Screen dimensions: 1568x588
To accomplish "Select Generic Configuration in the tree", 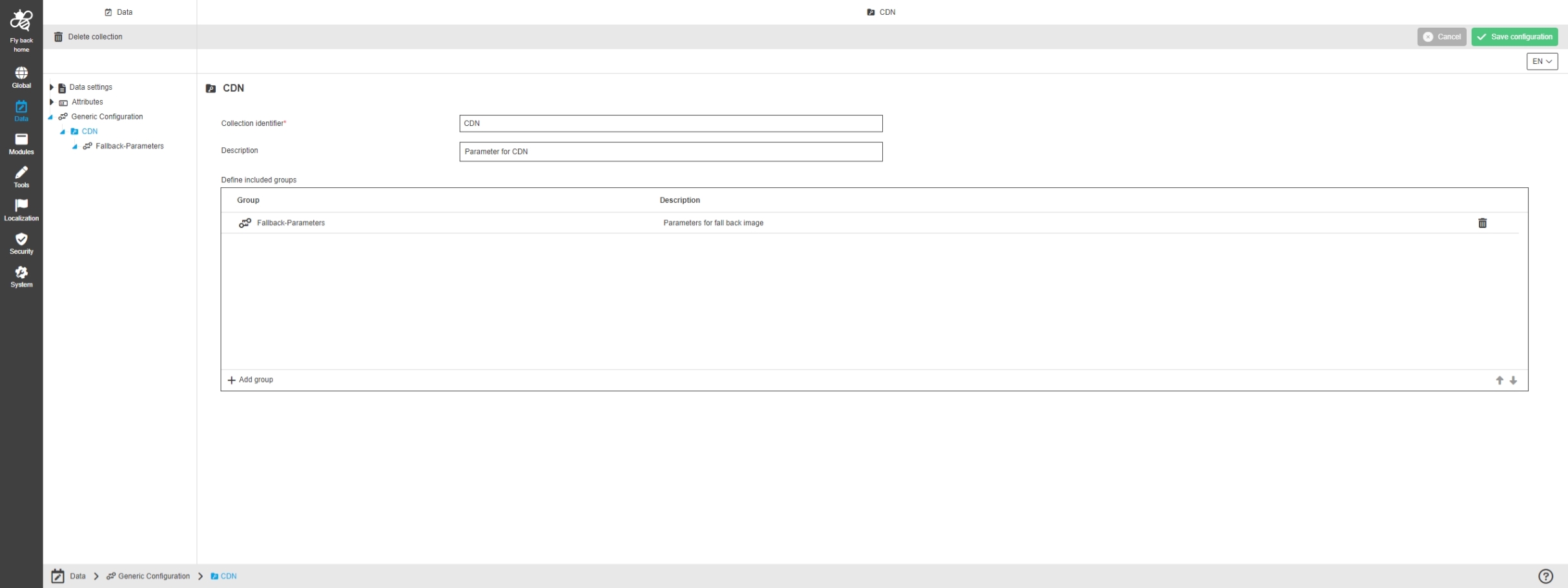I will pyautogui.click(x=107, y=117).
